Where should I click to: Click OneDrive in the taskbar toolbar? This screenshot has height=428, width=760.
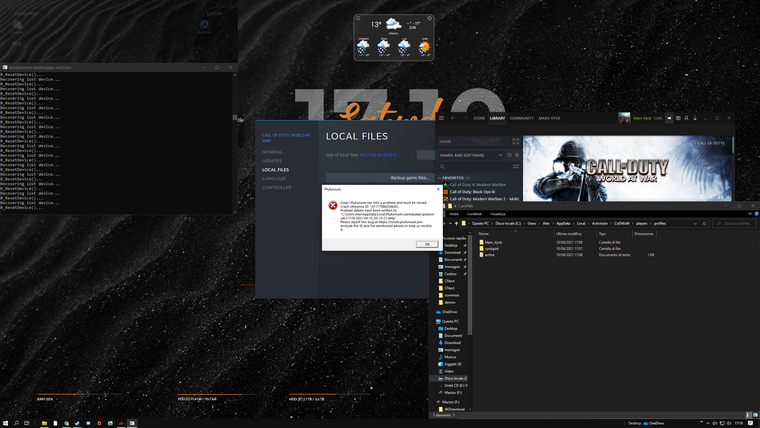653,423
